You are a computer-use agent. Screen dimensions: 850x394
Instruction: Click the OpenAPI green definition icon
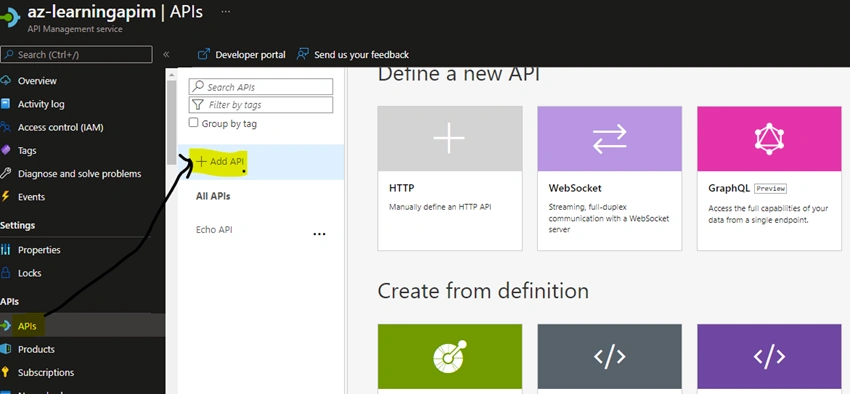tap(450, 356)
